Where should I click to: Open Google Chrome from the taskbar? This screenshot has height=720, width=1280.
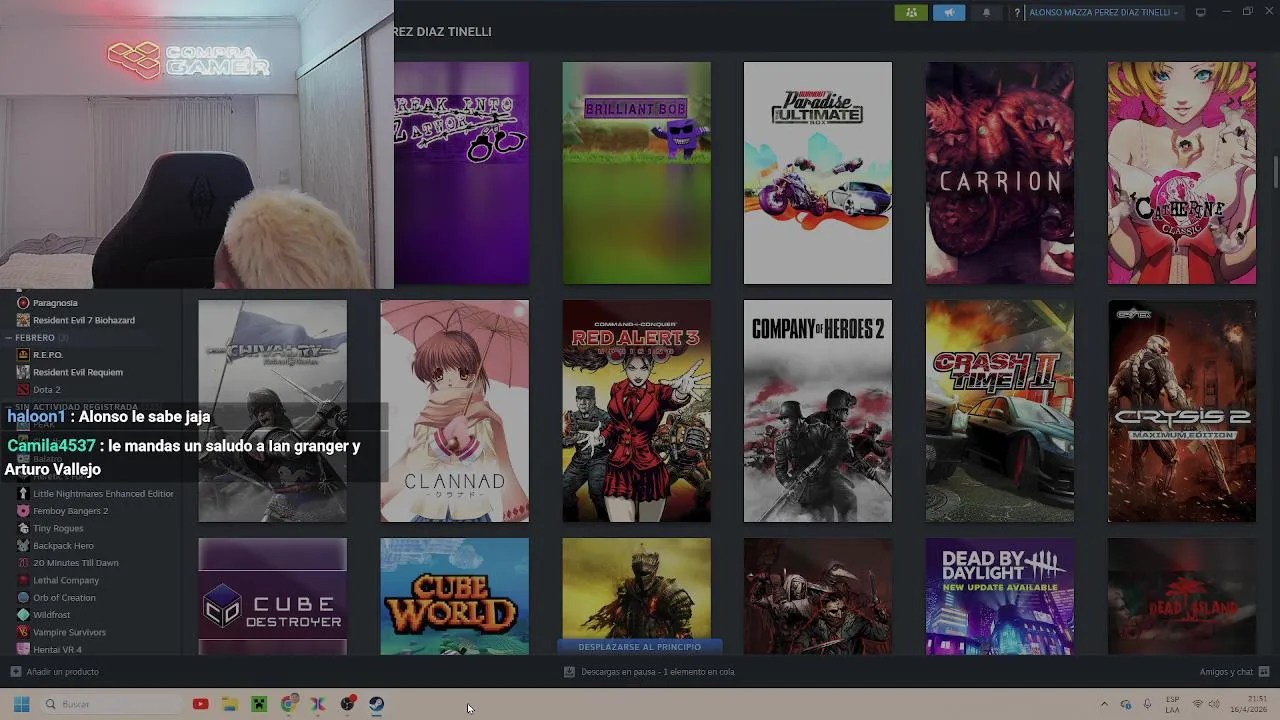click(289, 704)
